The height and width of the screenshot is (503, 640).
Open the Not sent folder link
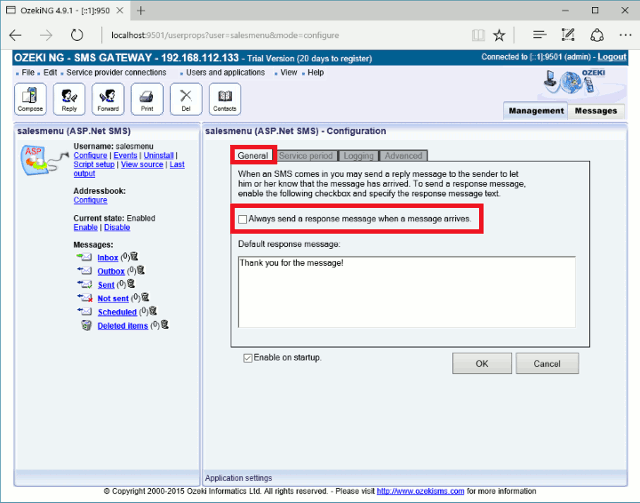pyautogui.click(x=113, y=298)
